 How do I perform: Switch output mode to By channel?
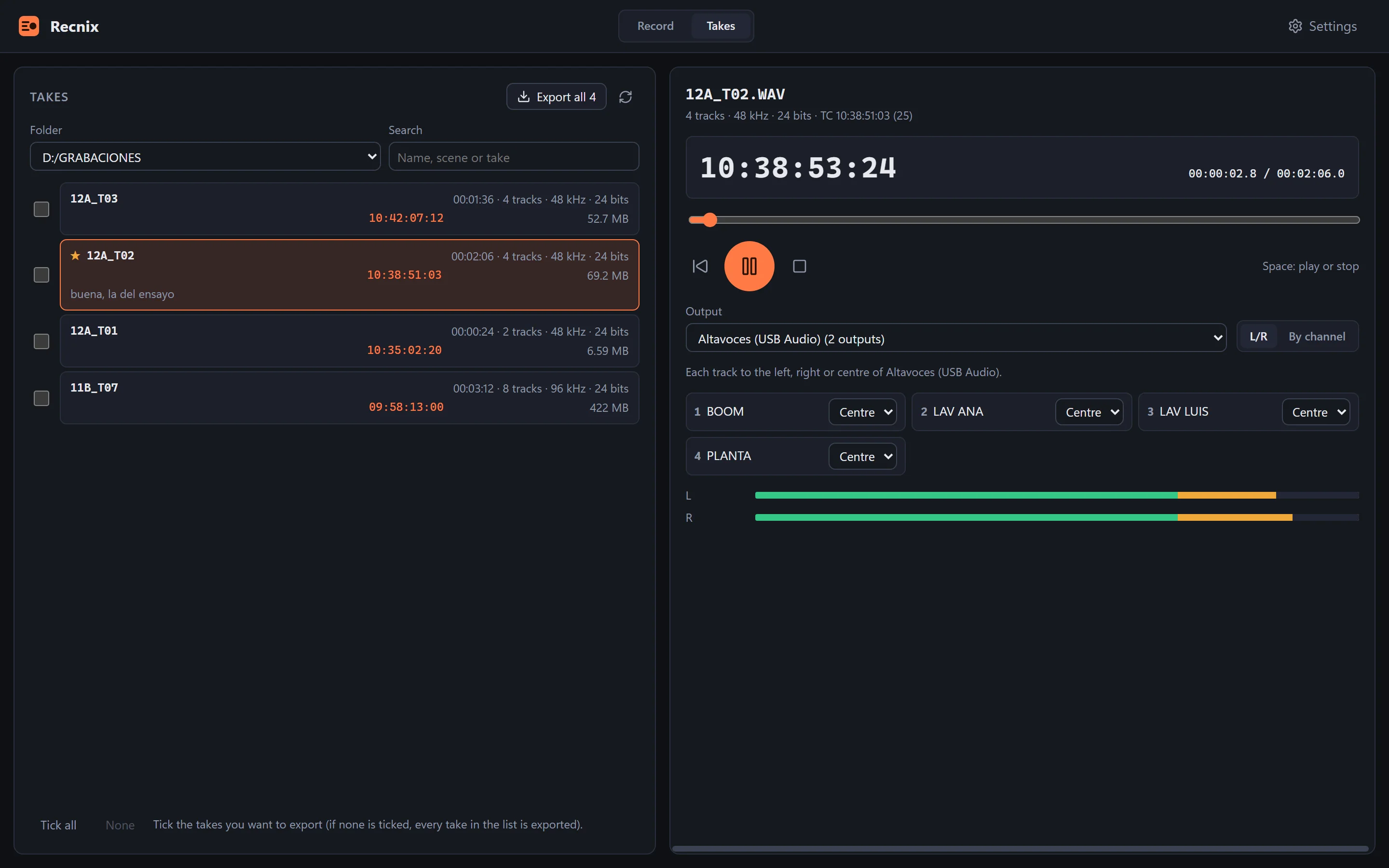pyautogui.click(x=1317, y=337)
